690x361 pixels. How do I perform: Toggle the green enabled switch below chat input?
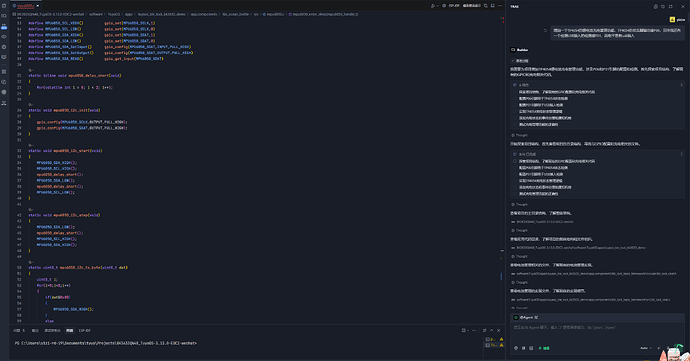544,348
